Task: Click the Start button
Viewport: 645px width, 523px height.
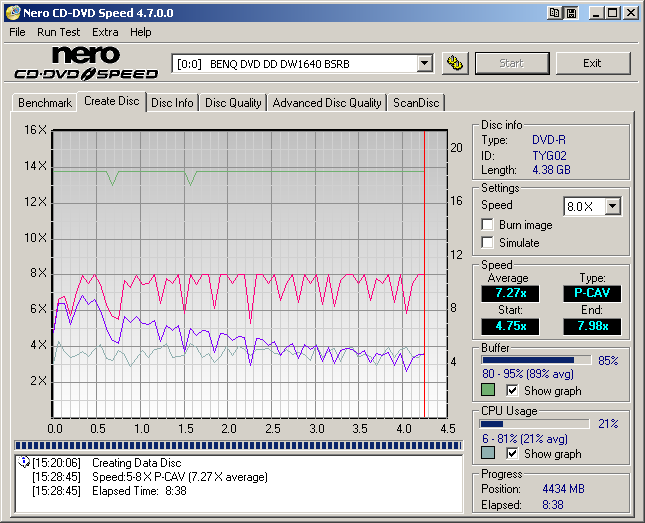Action: pyautogui.click(x=512, y=63)
